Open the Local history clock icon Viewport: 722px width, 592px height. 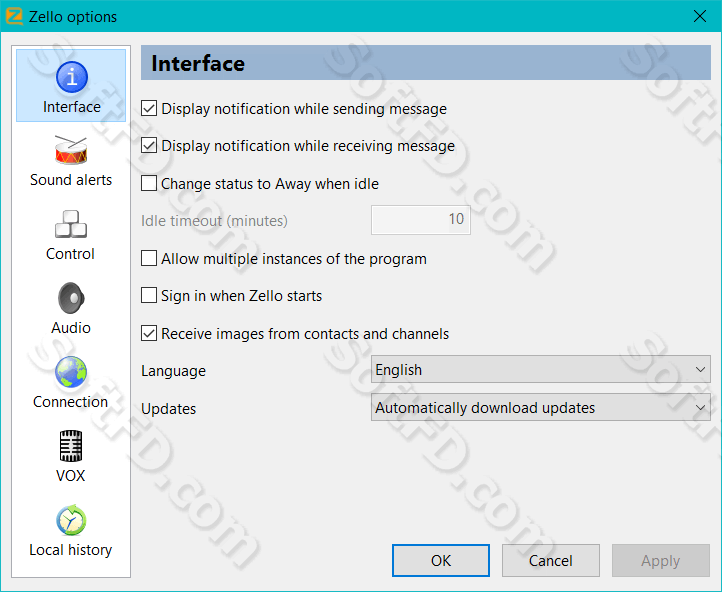71,520
